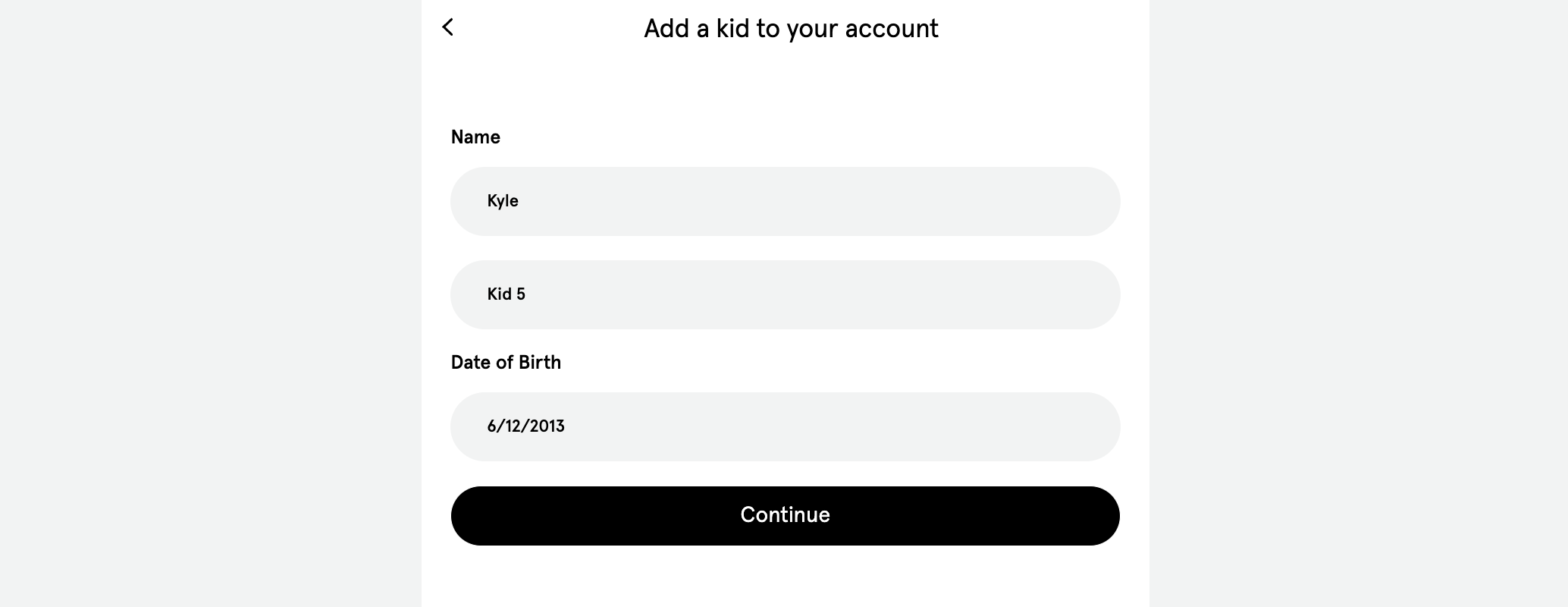Focus the input directly under the Name label
1568x607 pixels.
coord(785,201)
